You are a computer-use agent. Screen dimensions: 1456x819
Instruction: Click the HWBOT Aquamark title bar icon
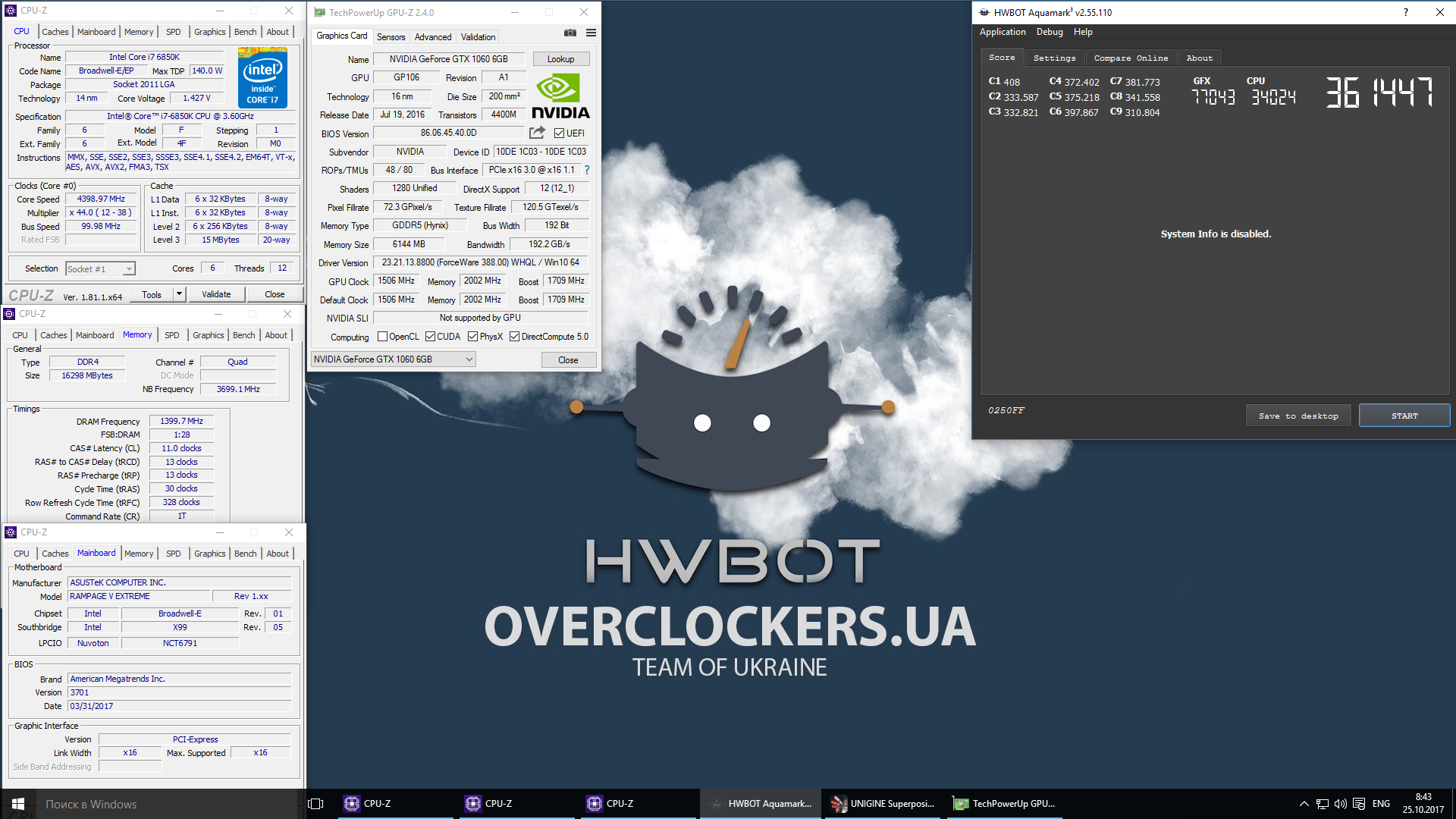click(x=984, y=12)
